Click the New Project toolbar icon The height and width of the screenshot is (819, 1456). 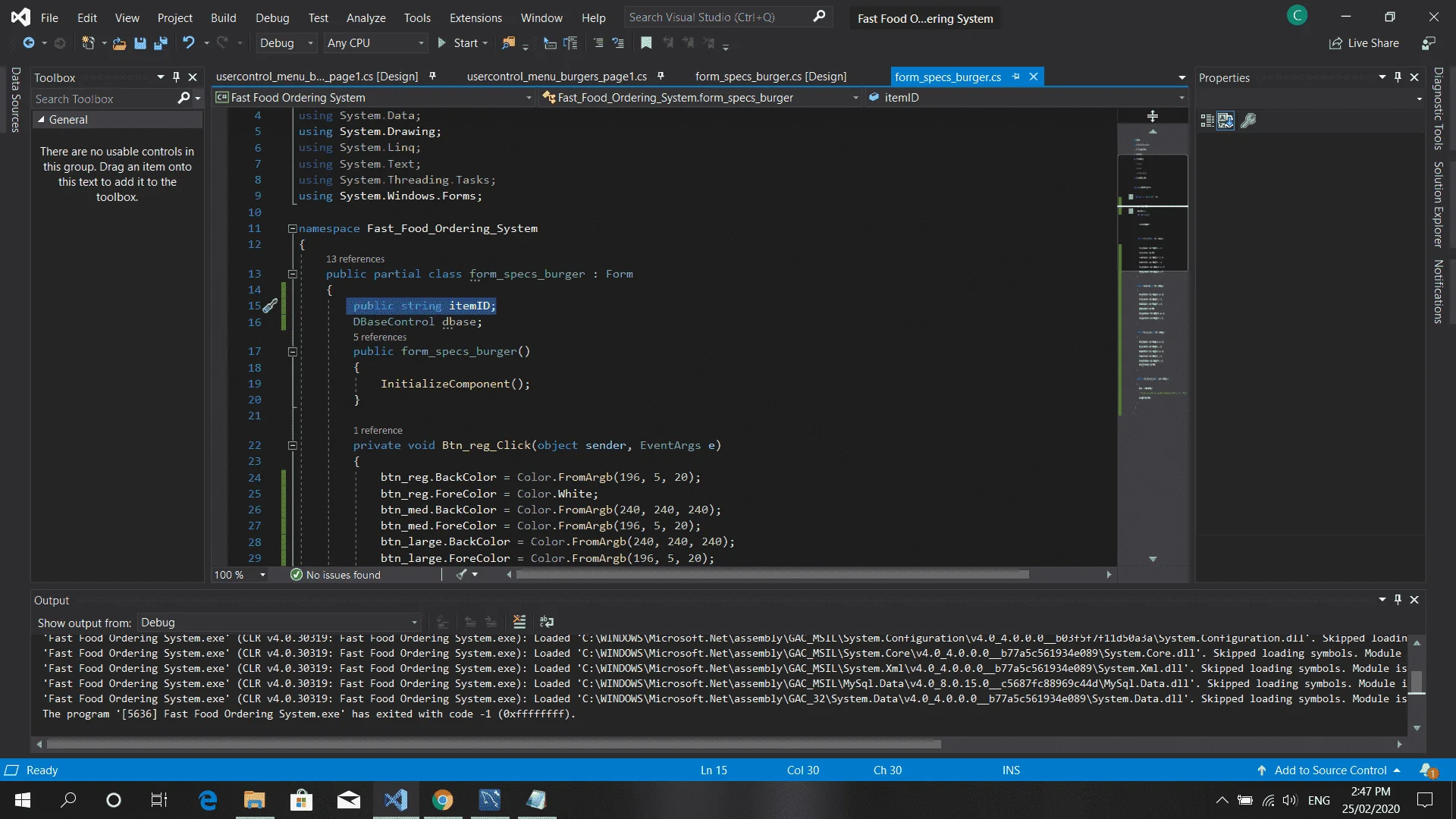pyautogui.click(x=88, y=43)
